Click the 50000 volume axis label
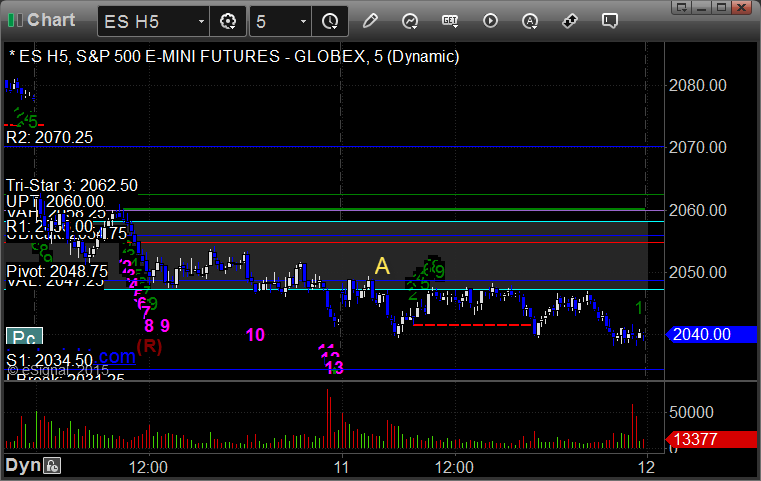 [x=691, y=413]
